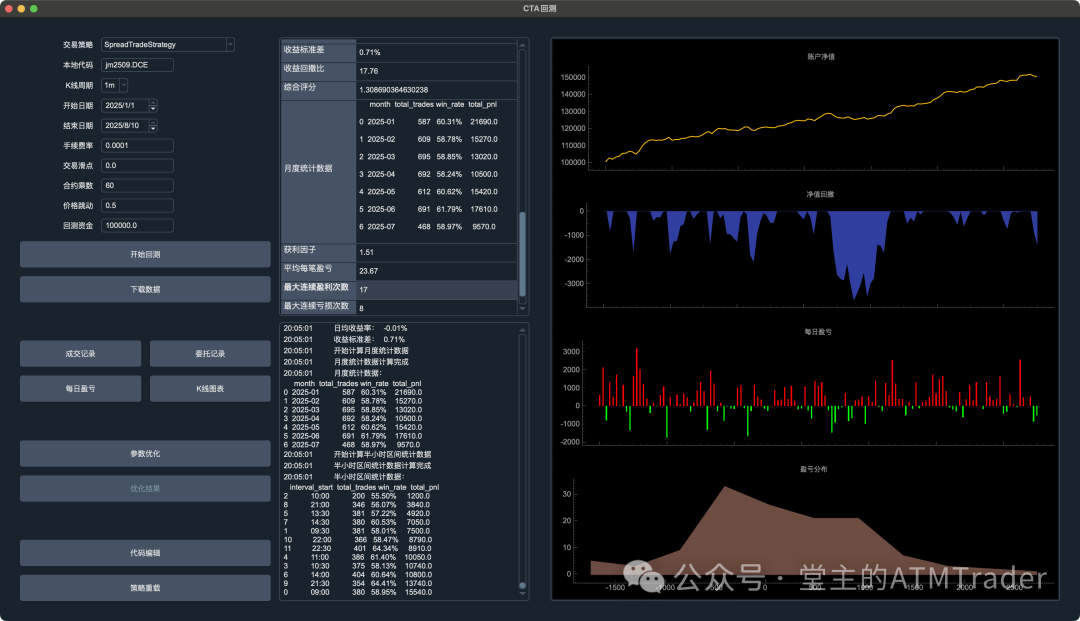Click the 净值回撤 drawdown chart title
This screenshot has height=621, width=1080.
[820, 194]
